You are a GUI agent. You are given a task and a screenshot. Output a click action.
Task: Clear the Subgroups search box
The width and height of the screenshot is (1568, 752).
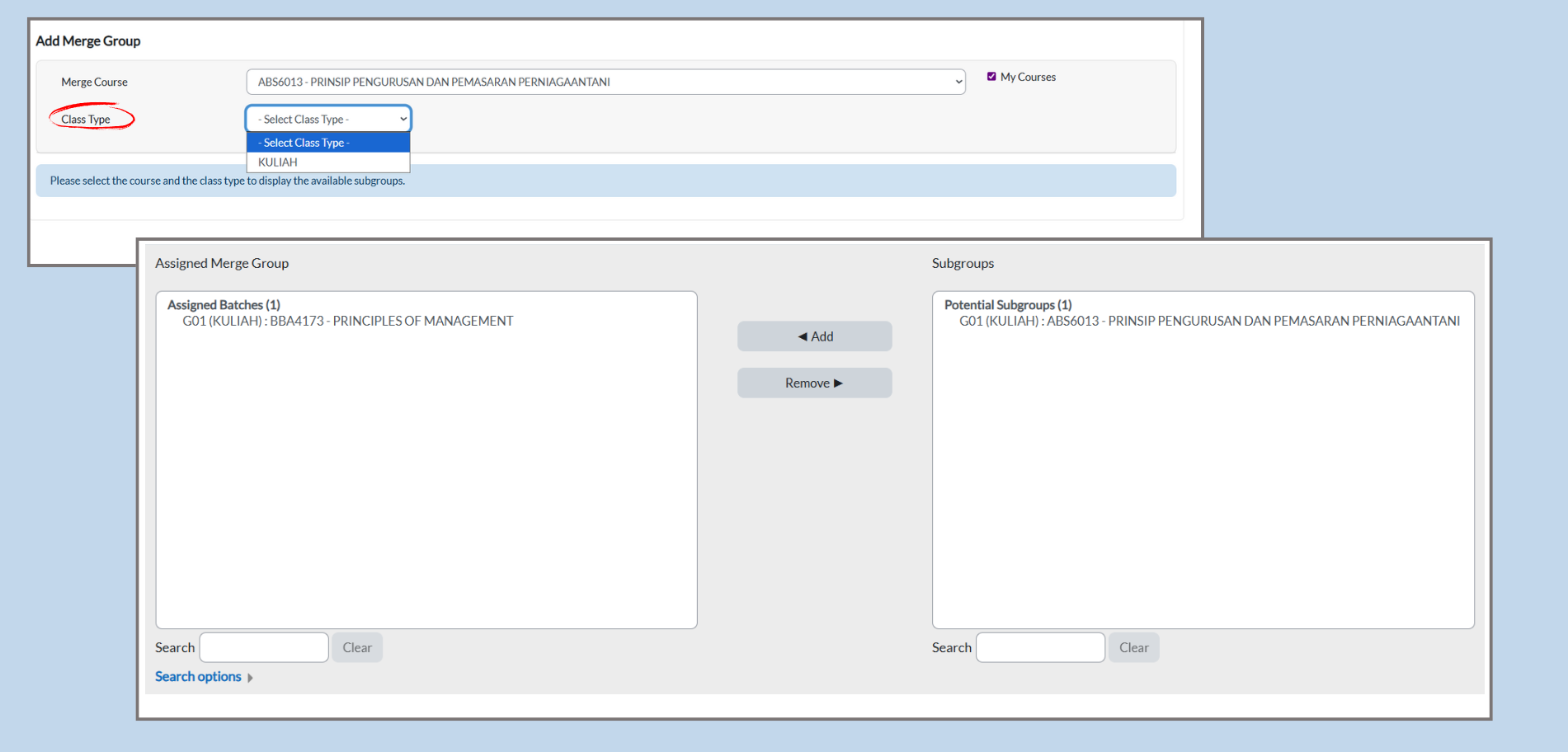(x=1133, y=647)
